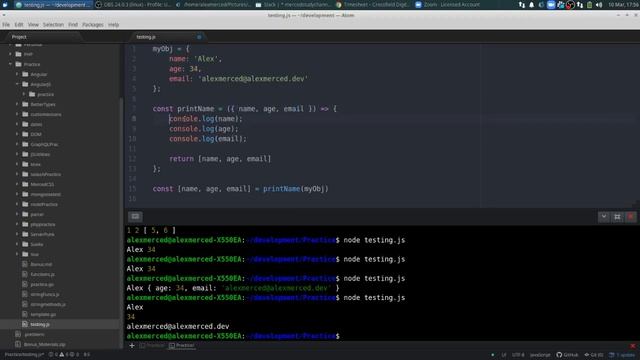Expand the DOM folder arrow
This screenshot has height=360, width=640.
click(17, 134)
